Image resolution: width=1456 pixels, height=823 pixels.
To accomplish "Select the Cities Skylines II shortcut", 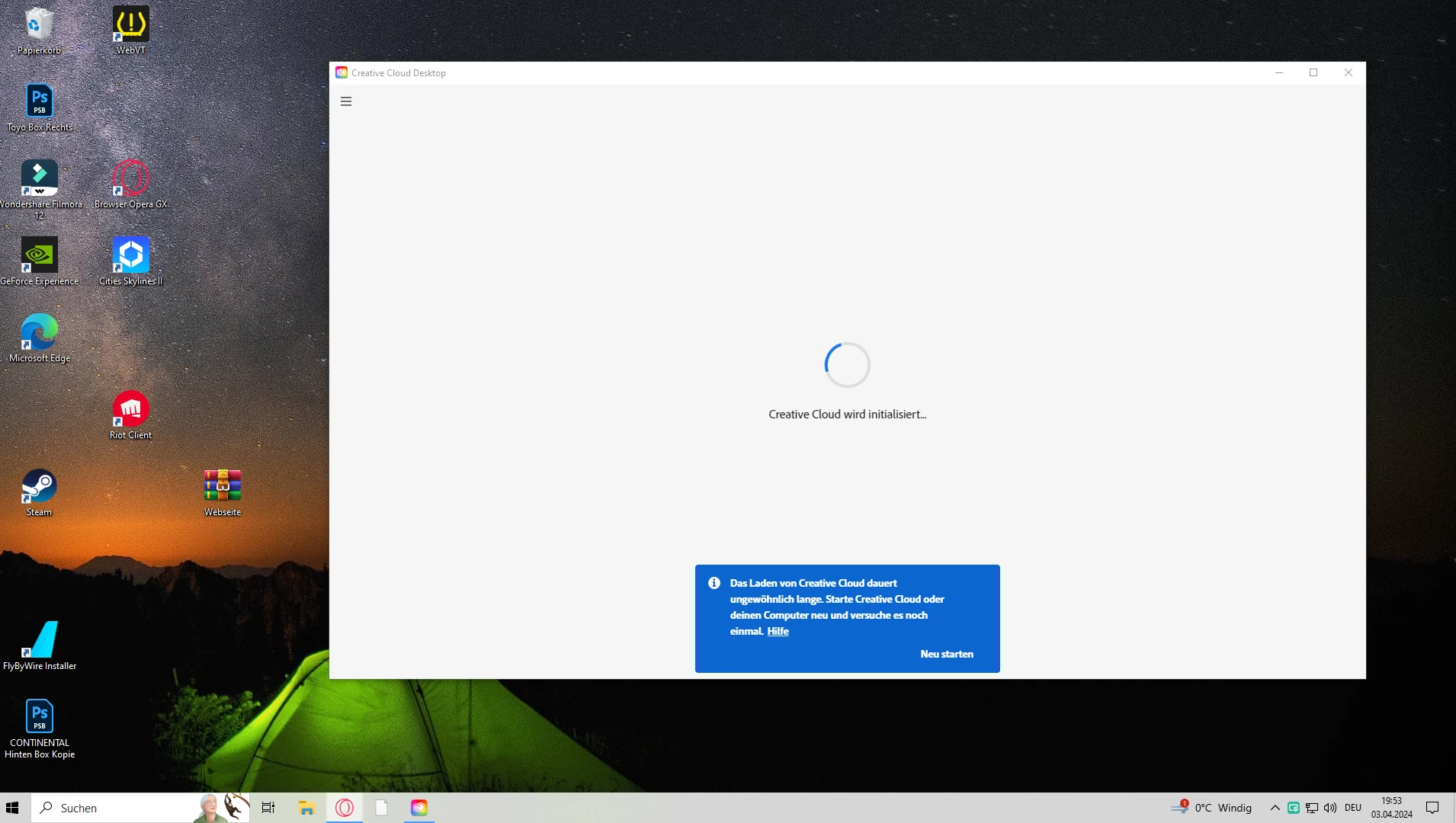I will click(130, 261).
